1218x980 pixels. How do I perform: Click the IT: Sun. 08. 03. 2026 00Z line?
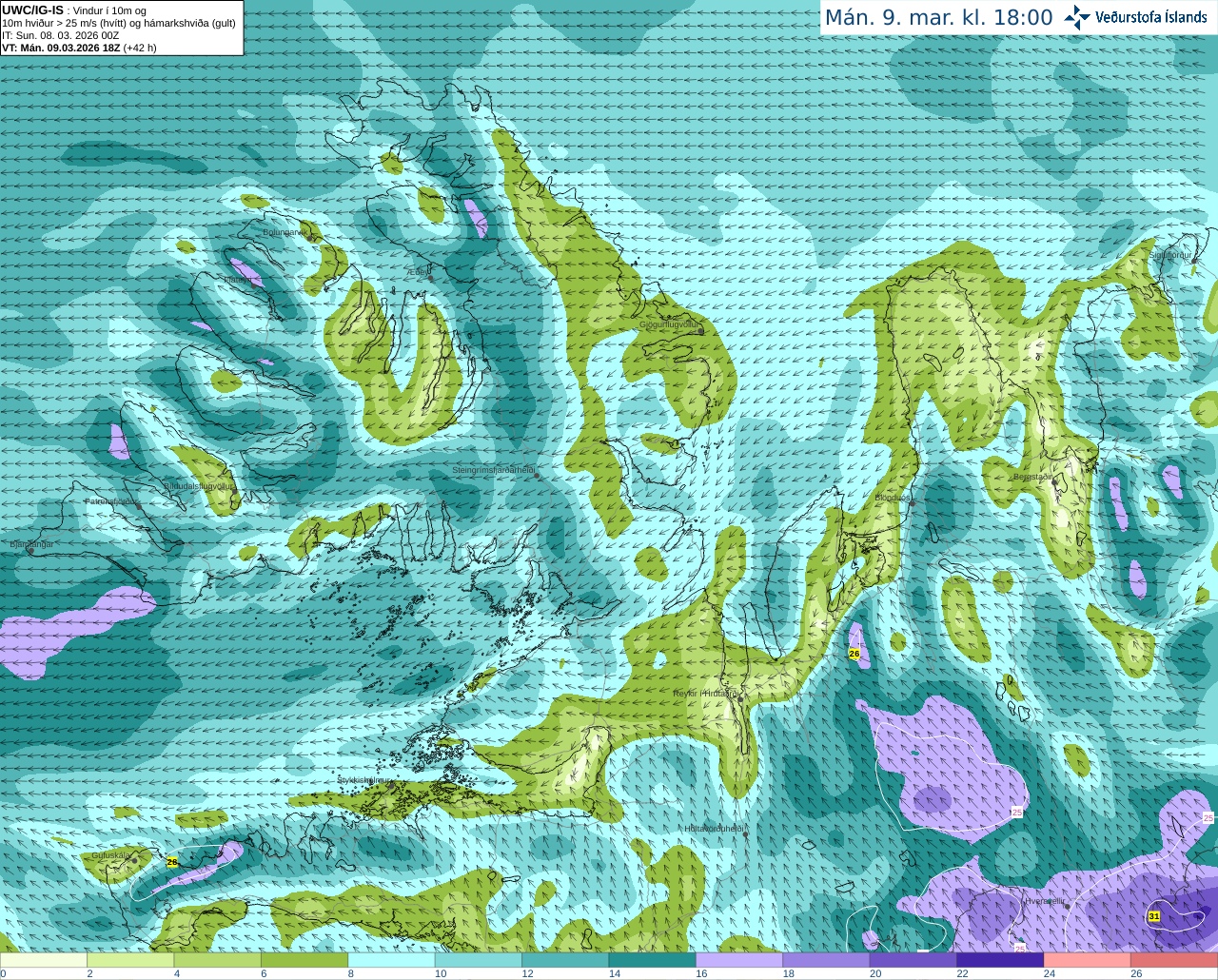click(x=60, y=35)
